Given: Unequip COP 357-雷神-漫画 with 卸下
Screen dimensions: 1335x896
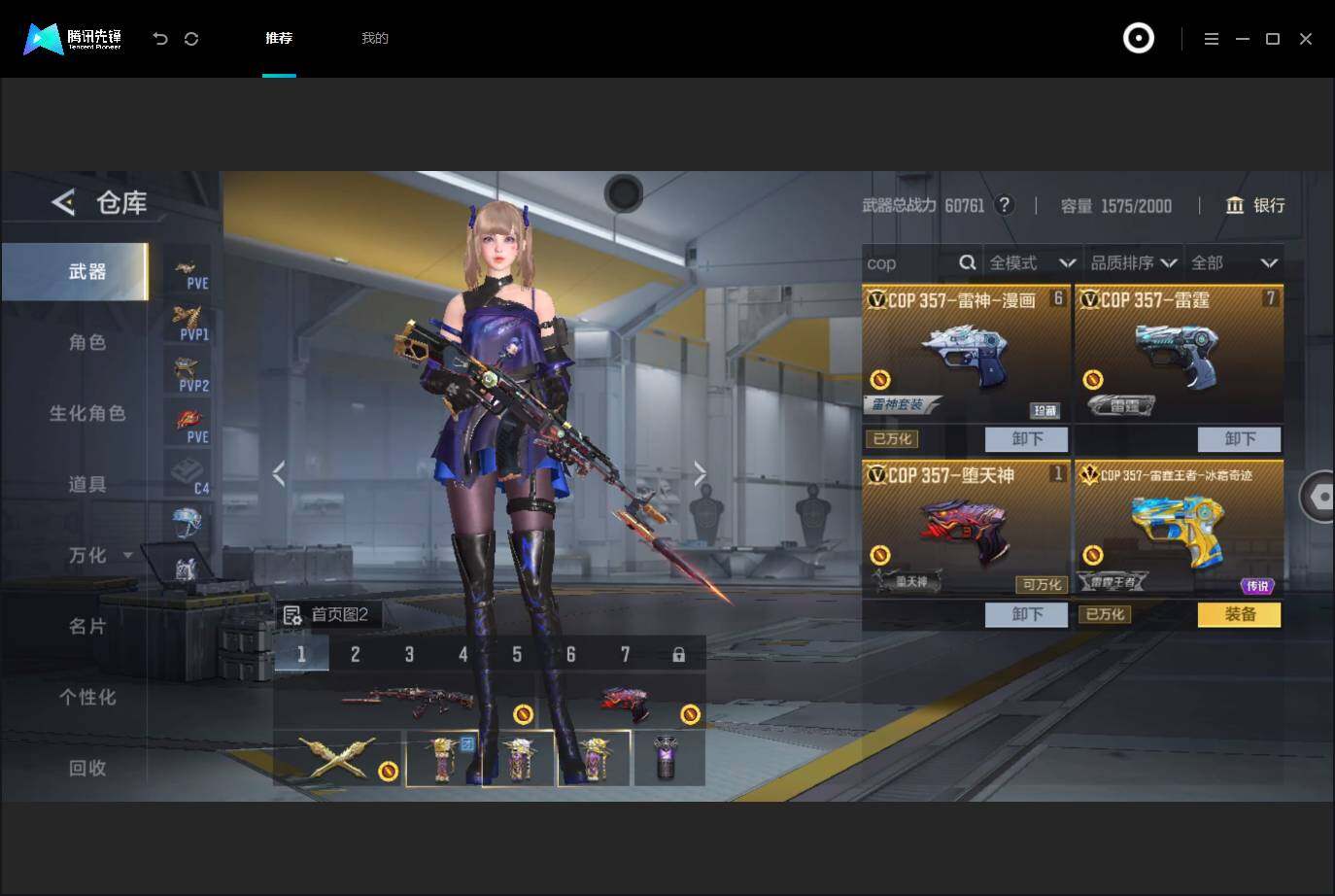Looking at the screenshot, I should [1027, 439].
